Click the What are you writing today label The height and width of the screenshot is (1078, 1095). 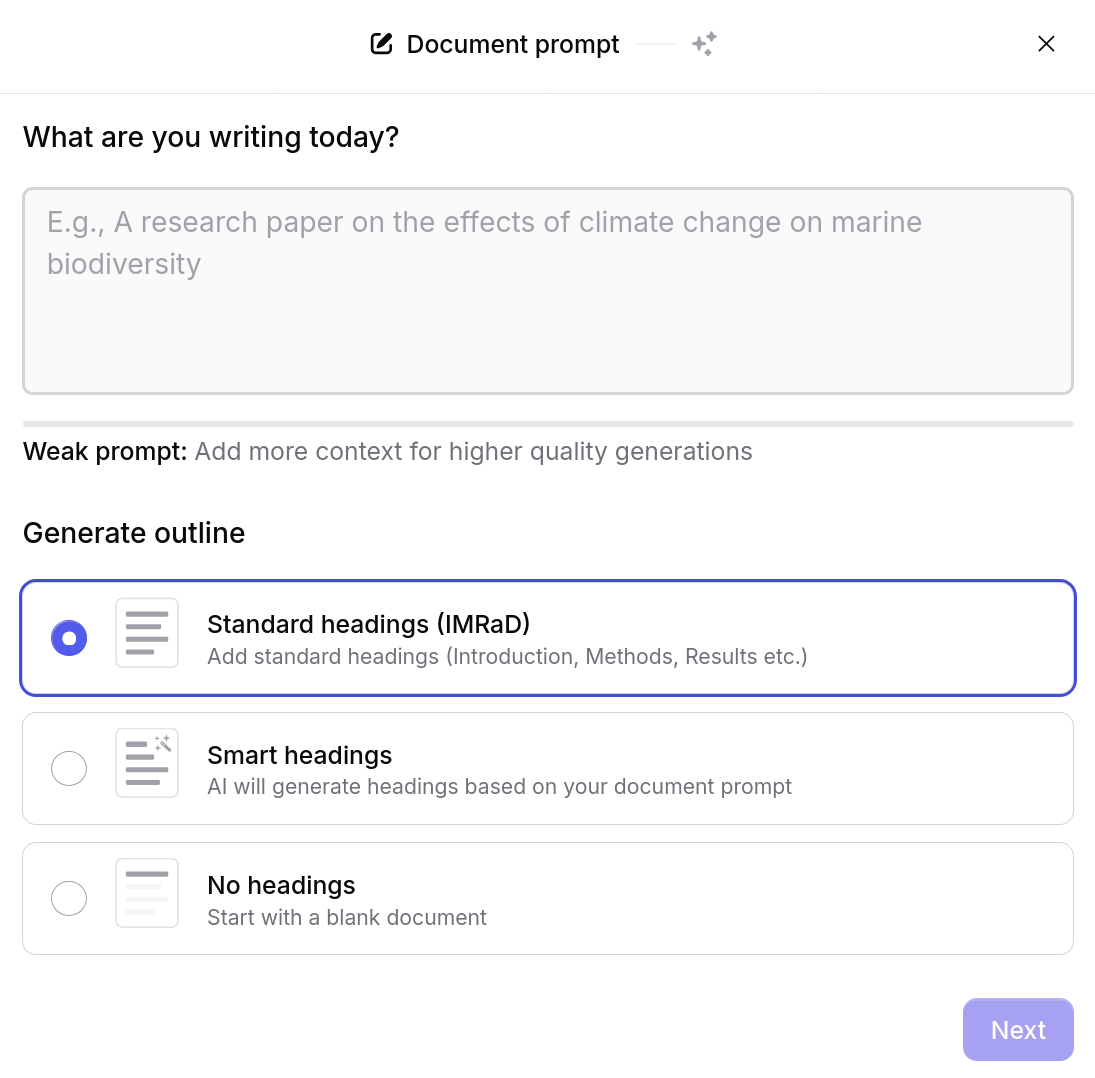pos(211,137)
